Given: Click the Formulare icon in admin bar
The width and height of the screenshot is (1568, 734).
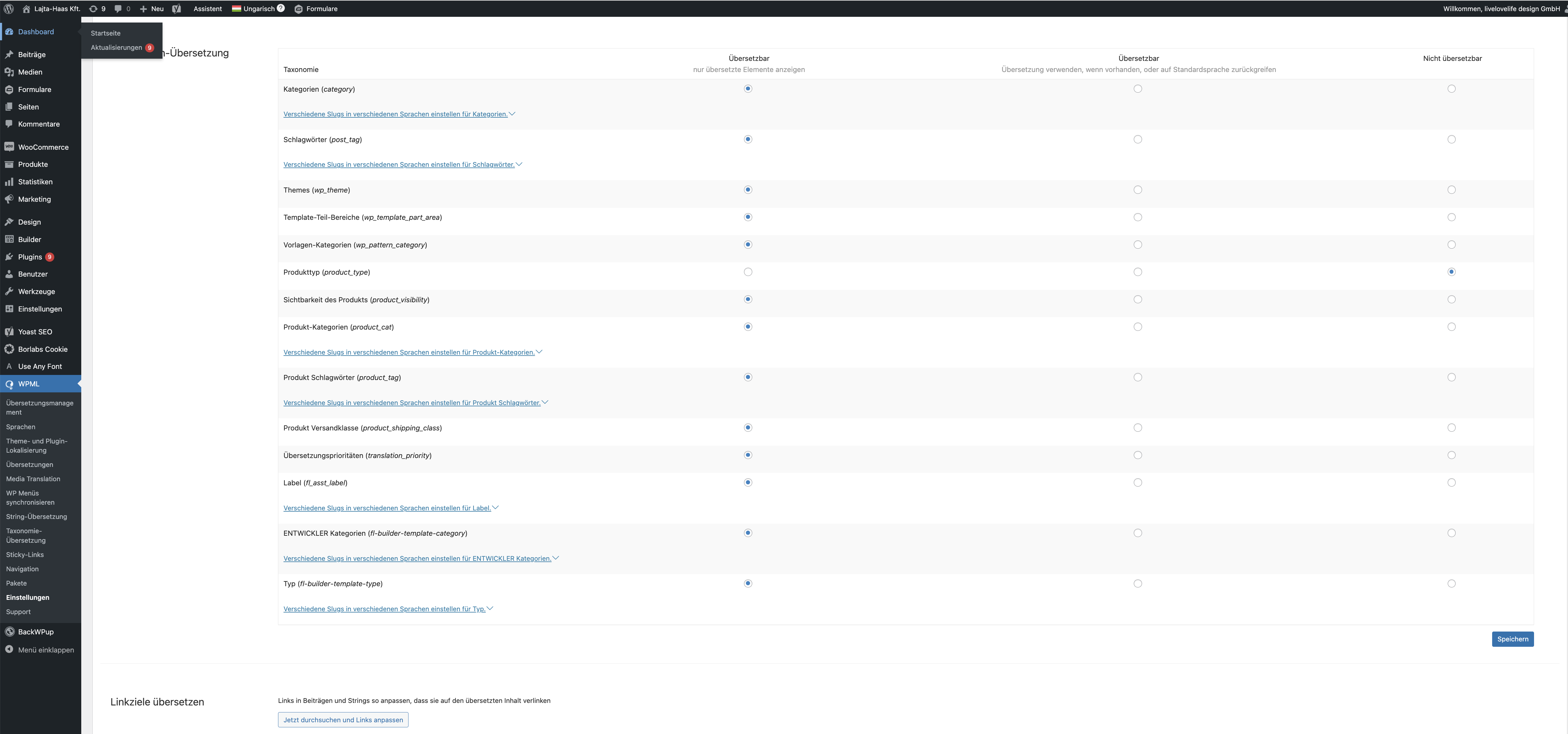Looking at the screenshot, I should coord(298,9).
